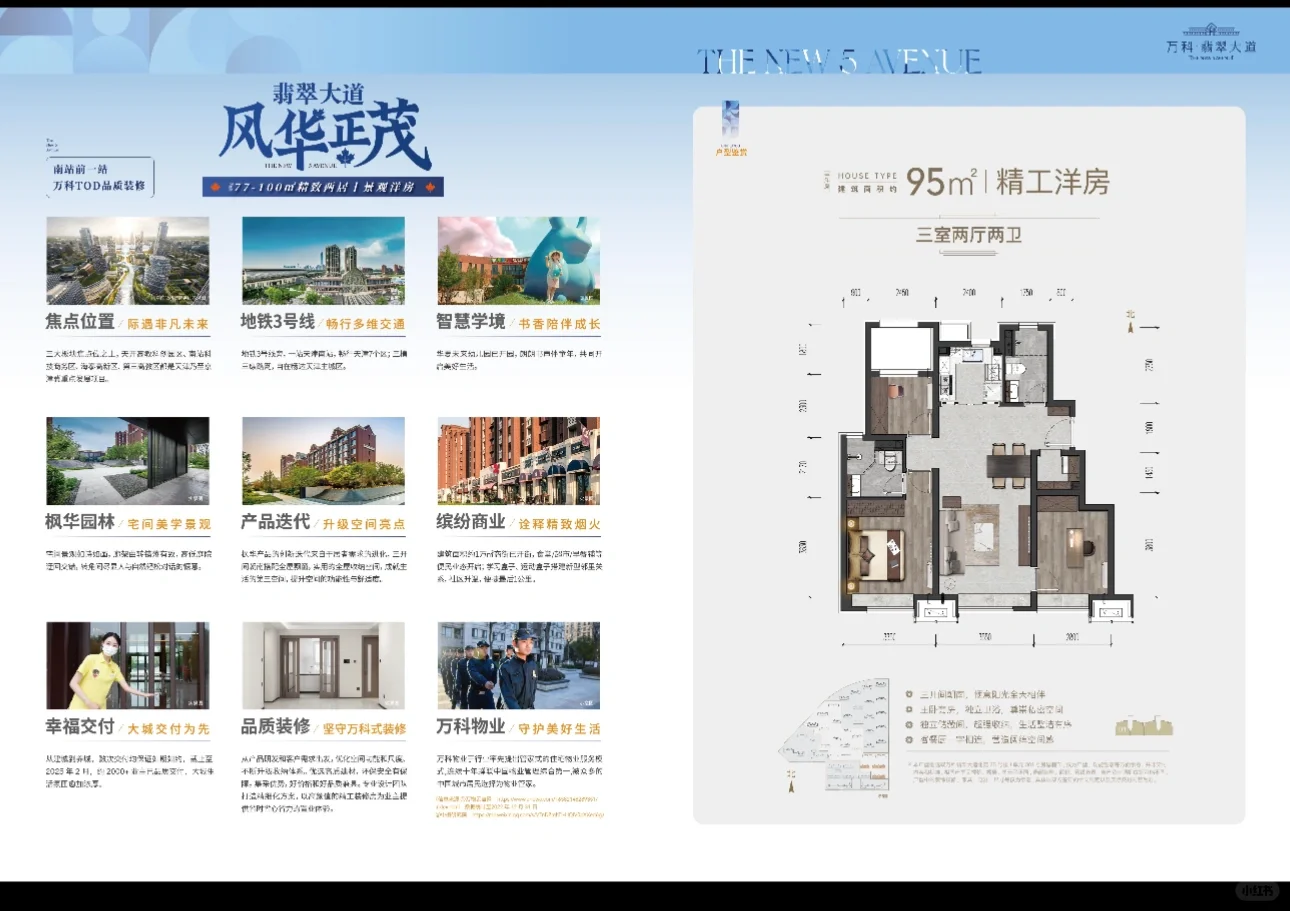Click the 大城交付为先 subtitle

pyautogui.click(x=168, y=729)
